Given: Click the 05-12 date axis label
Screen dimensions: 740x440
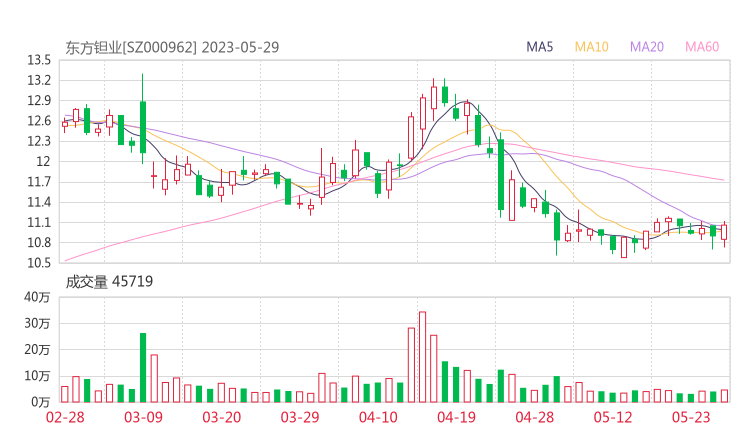Looking at the screenshot, I should click(613, 417).
